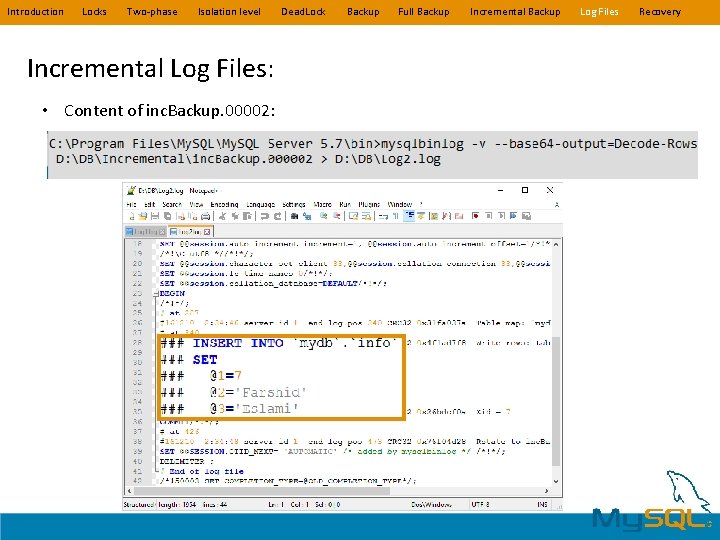Click the UTF-8 encoding status field
The width and height of the screenshot is (720, 540).
(480, 505)
